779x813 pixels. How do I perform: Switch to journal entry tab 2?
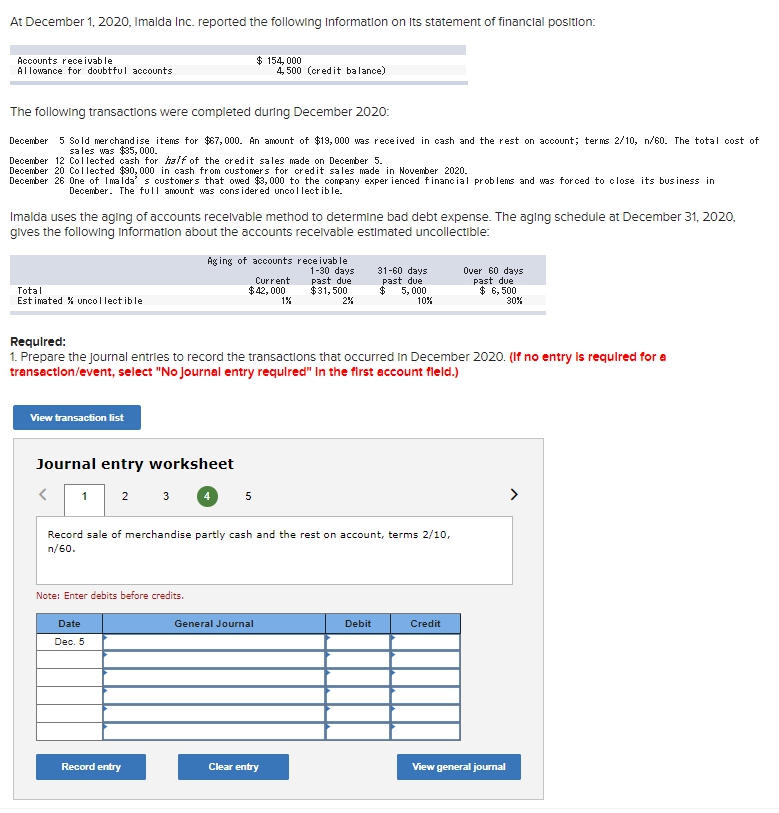click(x=125, y=496)
